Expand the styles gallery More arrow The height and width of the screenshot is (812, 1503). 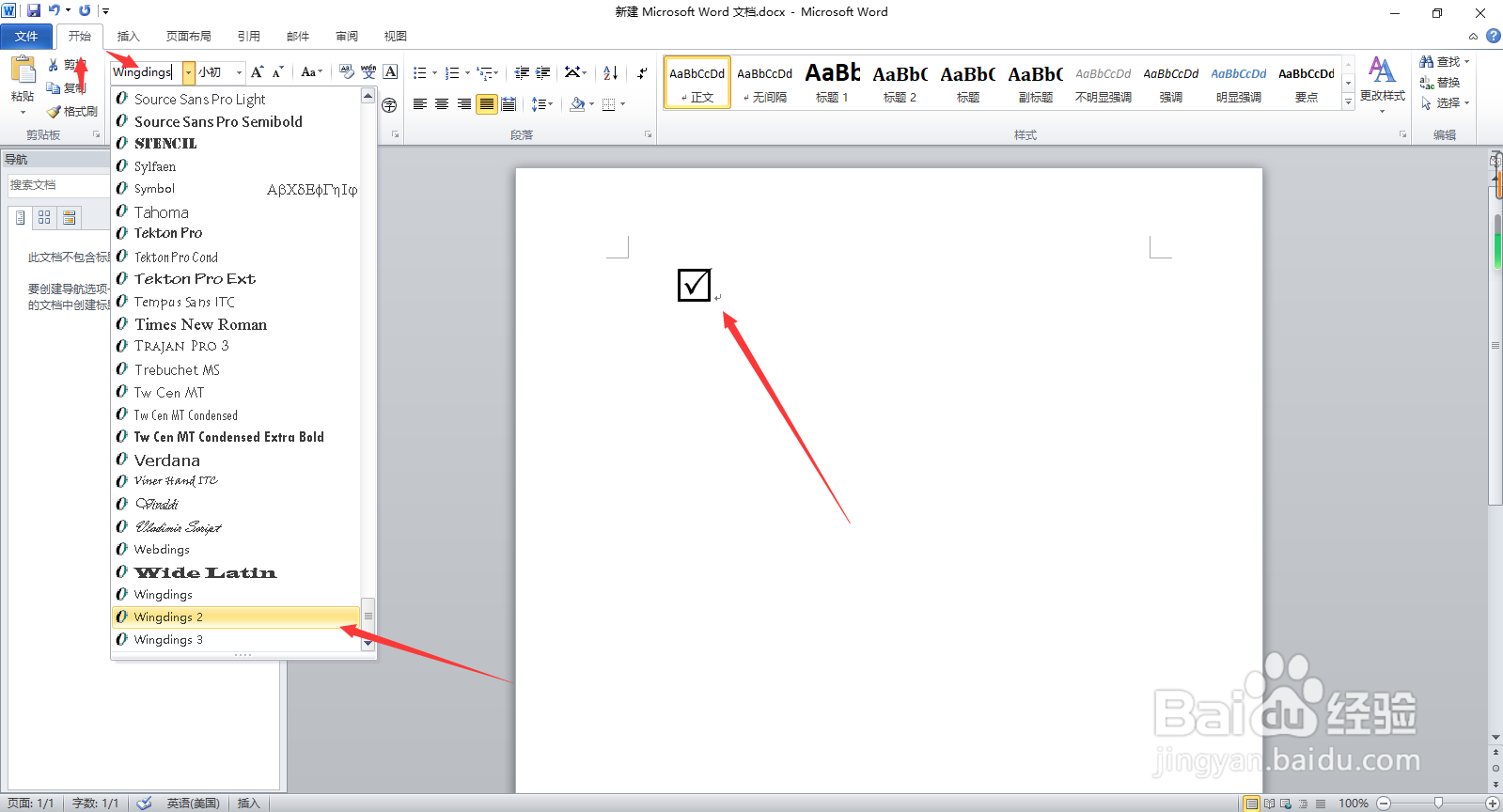pos(1348,102)
